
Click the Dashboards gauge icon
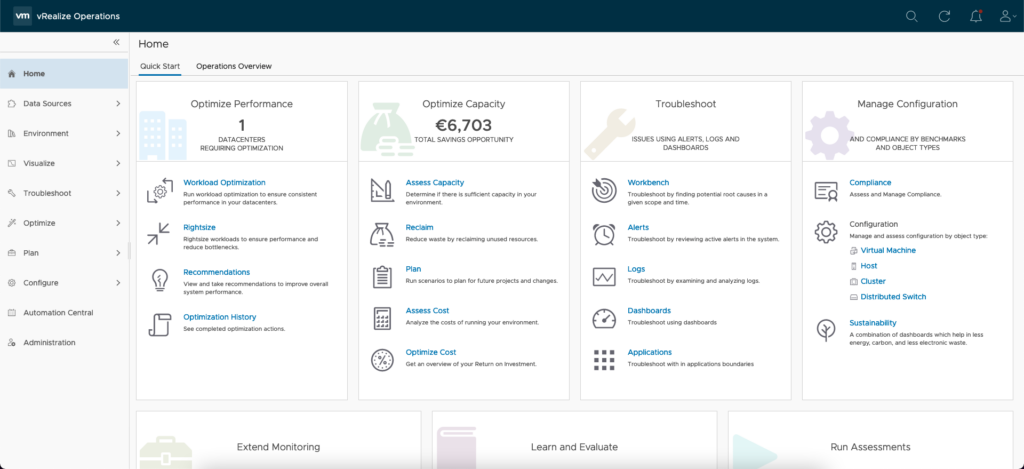[x=603, y=319]
